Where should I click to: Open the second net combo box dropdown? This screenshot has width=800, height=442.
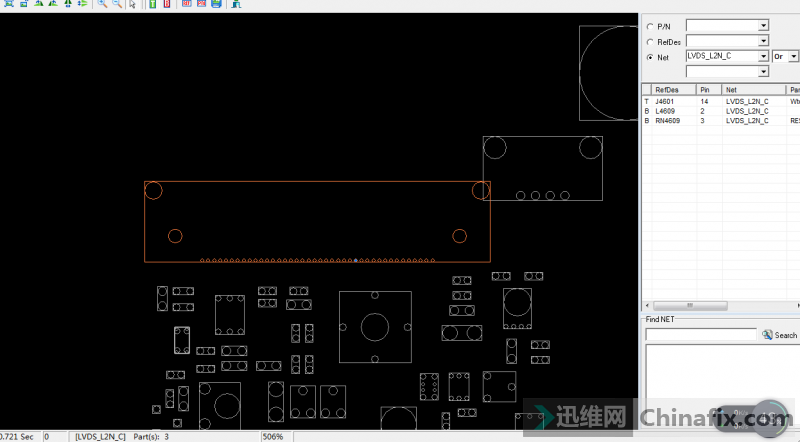point(763,71)
